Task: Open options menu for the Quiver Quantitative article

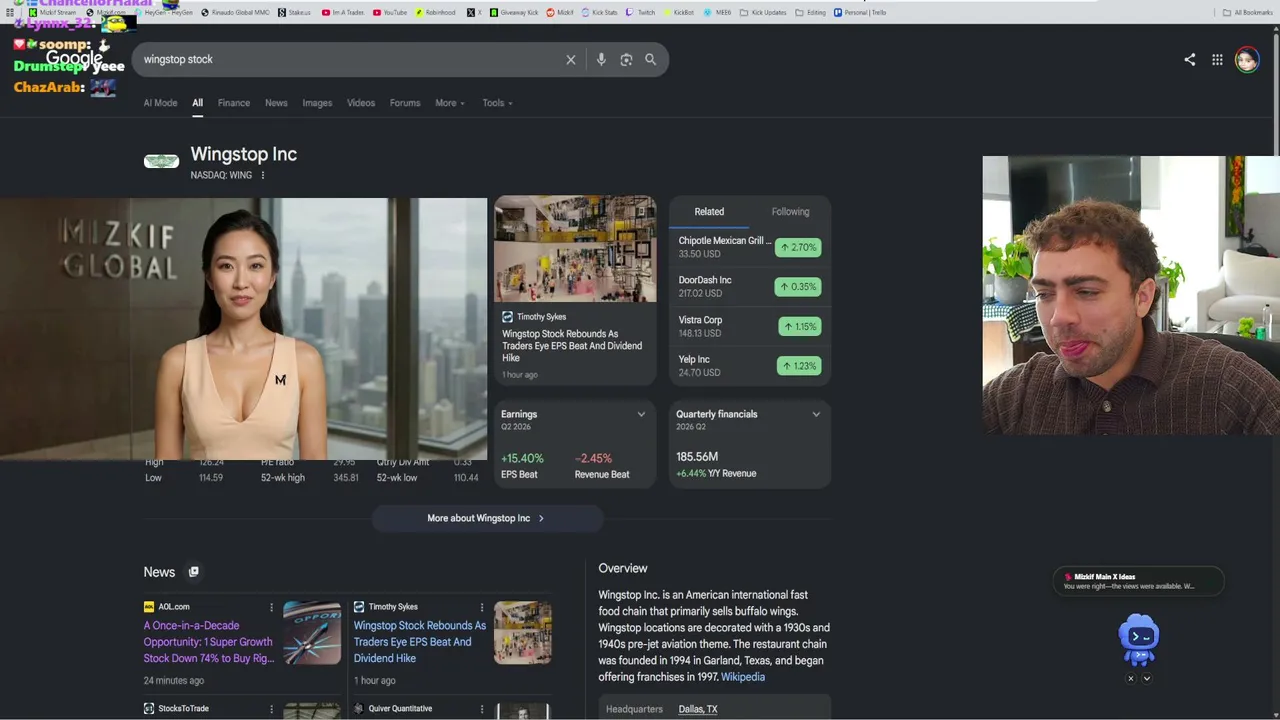Action: pyautogui.click(x=482, y=709)
